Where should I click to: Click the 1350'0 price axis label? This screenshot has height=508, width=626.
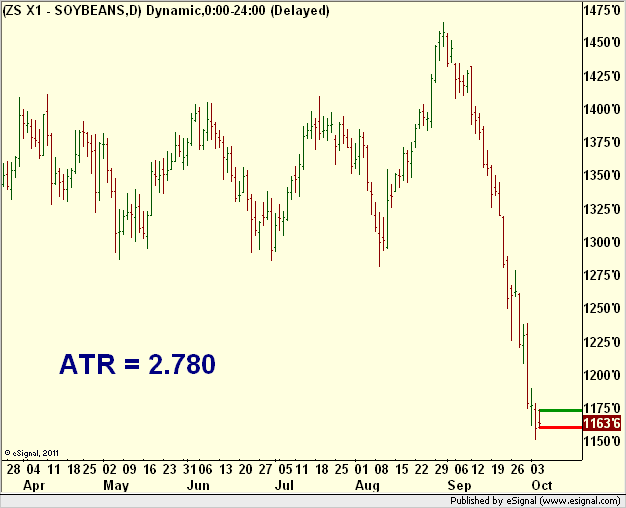[x=603, y=175]
